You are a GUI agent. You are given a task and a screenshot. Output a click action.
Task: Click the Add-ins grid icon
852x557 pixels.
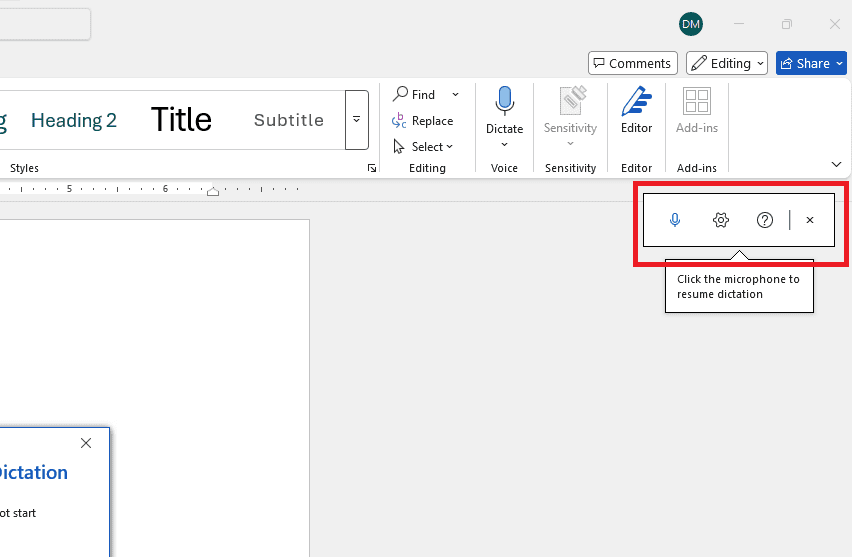coord(697,101)
